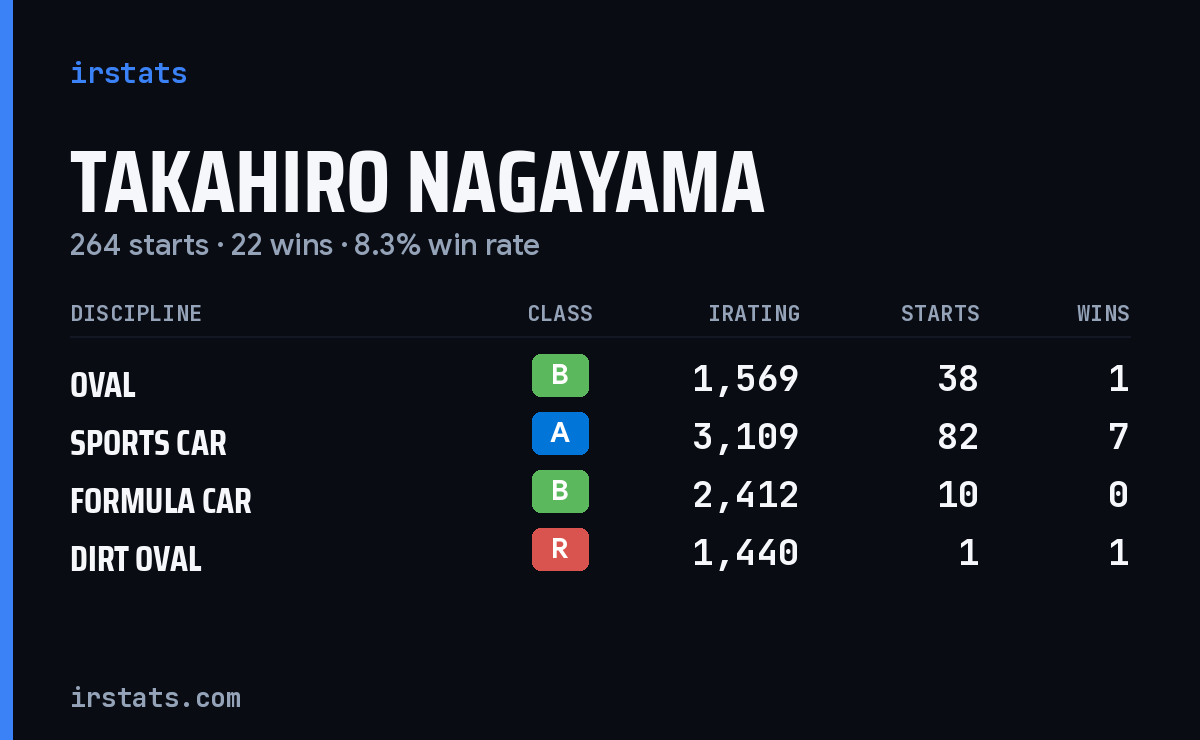Open the irstats logo link
Screen dimensions: 1200x740
point(129,73)
